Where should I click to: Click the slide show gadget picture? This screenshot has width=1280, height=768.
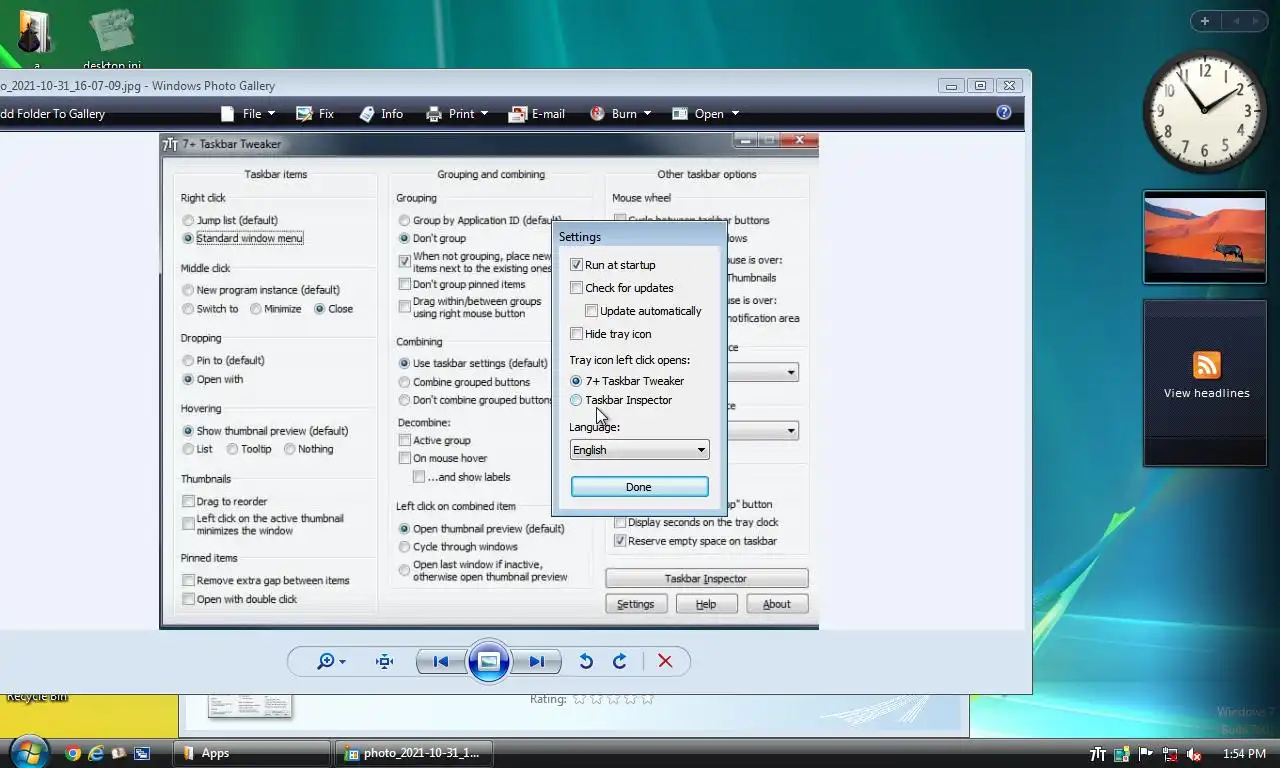[1204, 236]
